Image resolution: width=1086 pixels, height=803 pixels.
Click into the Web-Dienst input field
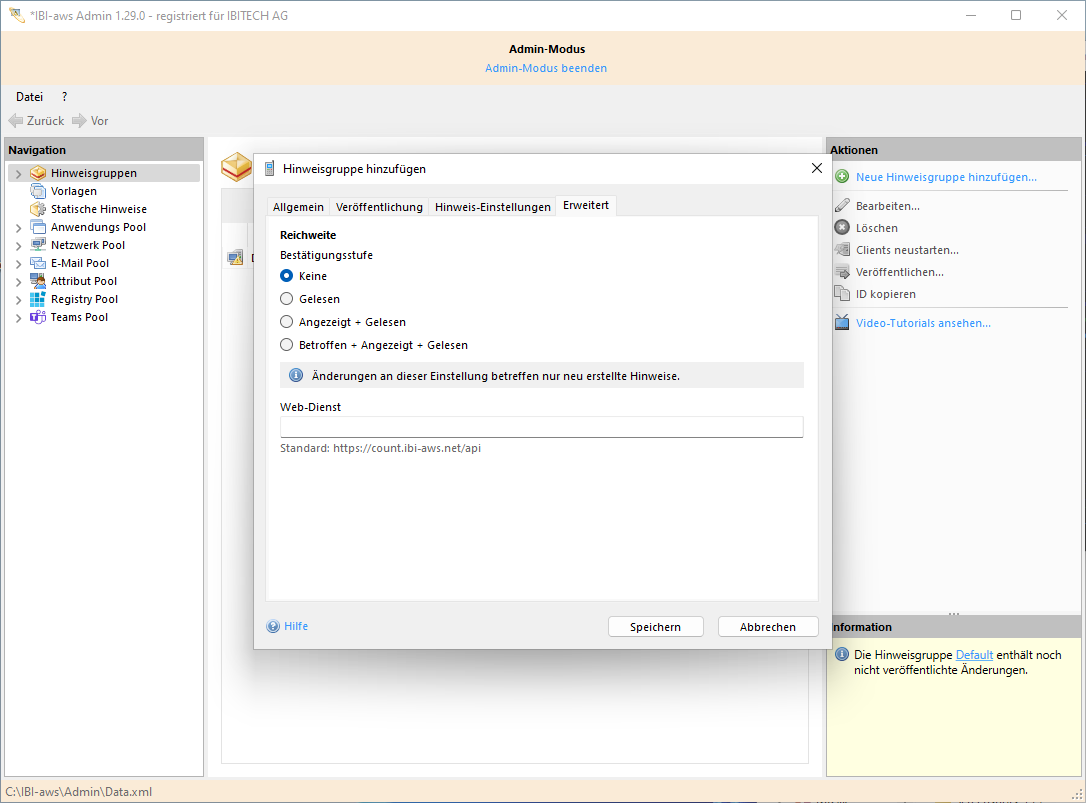pyautogui.click(x=541, y=427)
